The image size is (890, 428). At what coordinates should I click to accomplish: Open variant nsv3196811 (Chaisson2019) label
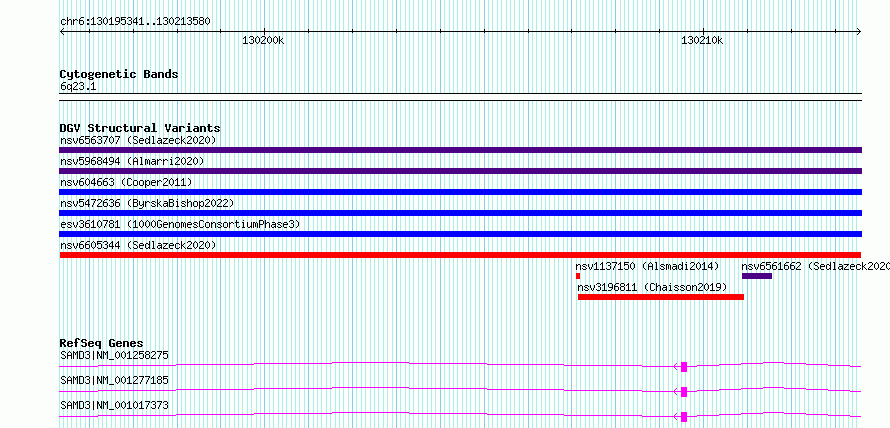point(652,287)
